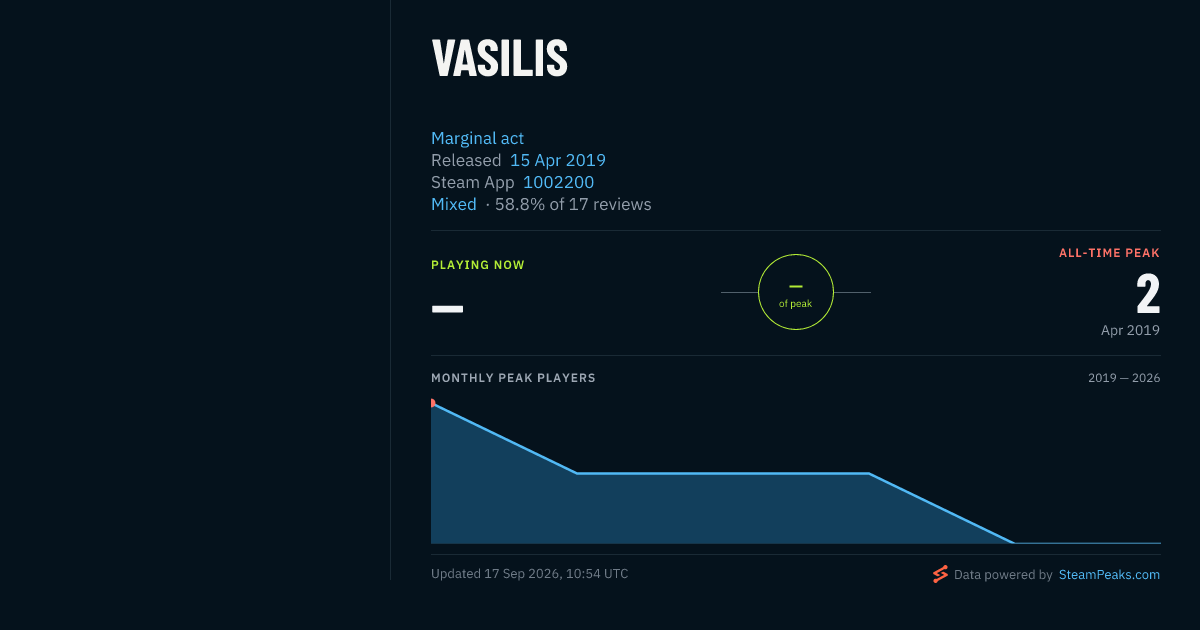Click the PLAYING NOW label
The height and width of the screenshot is (630, 1200).
click(478, 265)
